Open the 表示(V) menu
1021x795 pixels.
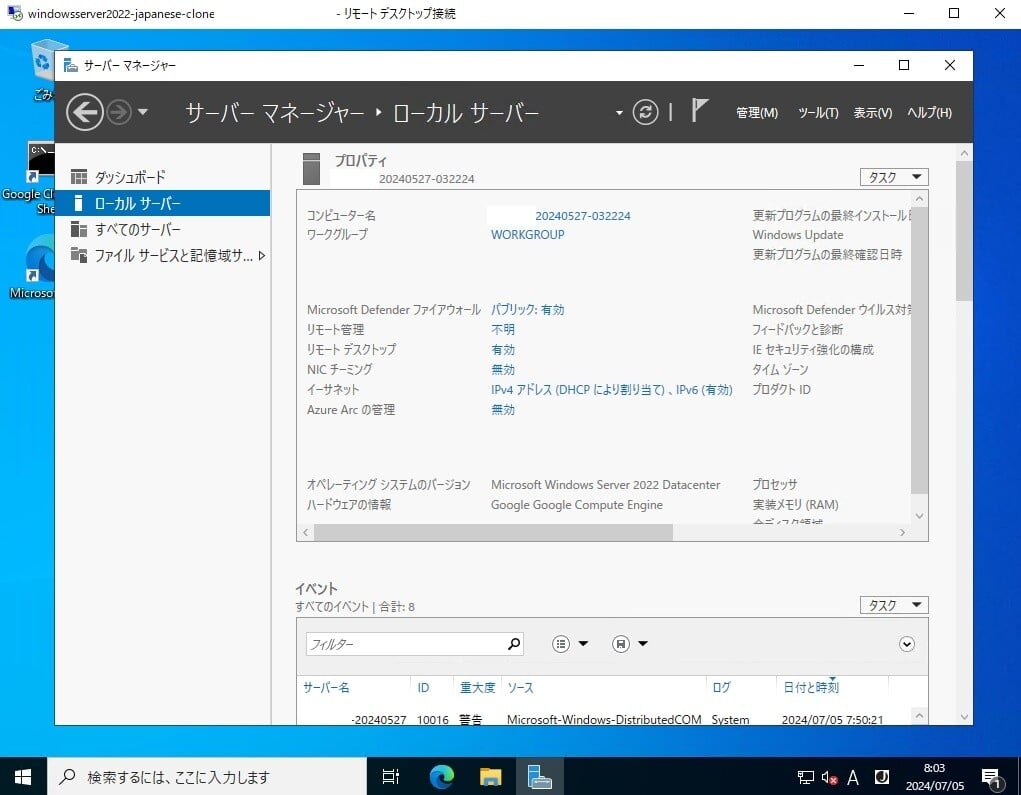(x=873, y=113)
